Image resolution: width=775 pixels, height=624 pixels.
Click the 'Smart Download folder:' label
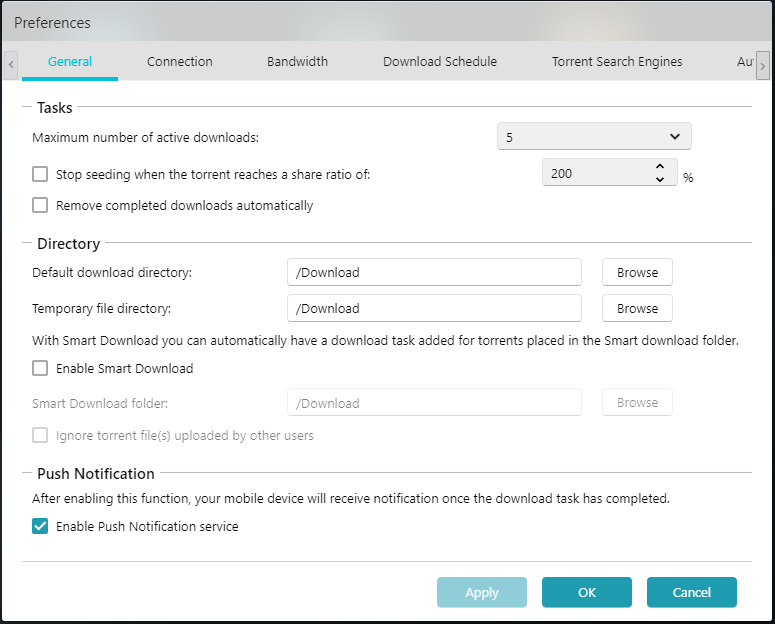[100, 403]
